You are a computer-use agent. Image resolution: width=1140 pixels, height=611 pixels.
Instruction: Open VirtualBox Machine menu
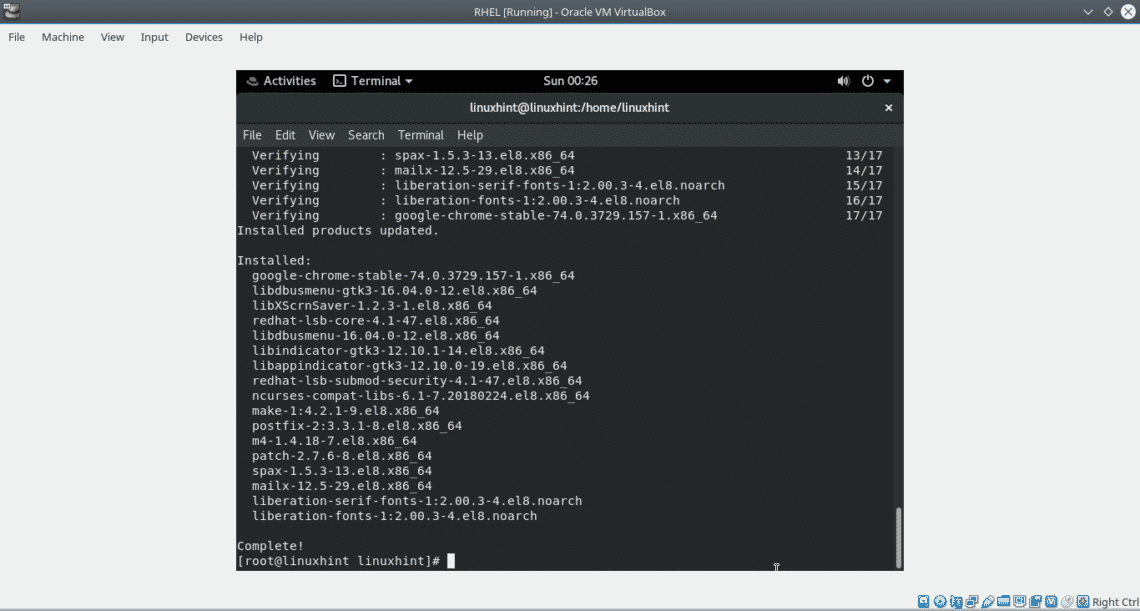click(x=63, y=37)
